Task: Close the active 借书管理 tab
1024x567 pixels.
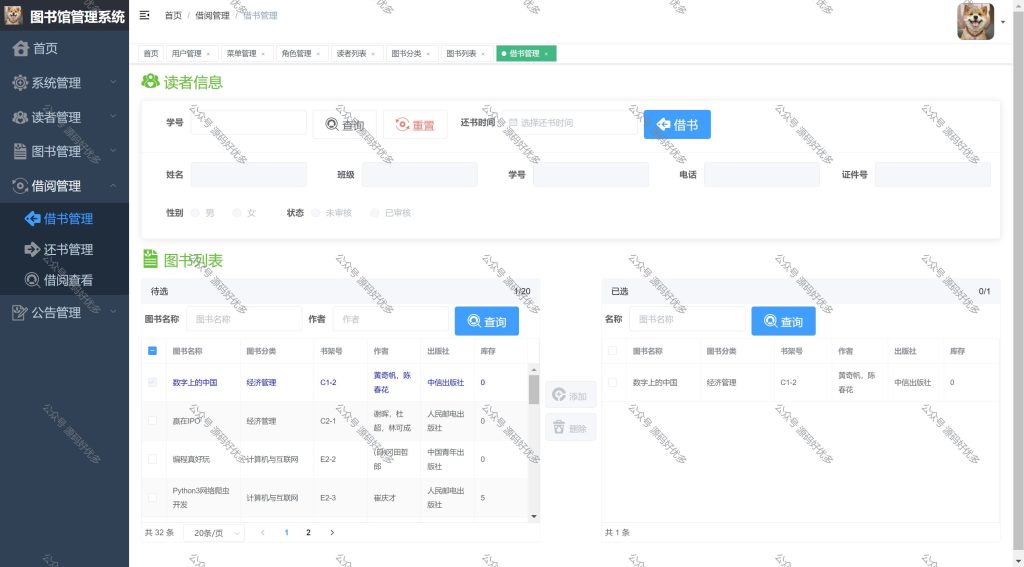Action: 546,54
